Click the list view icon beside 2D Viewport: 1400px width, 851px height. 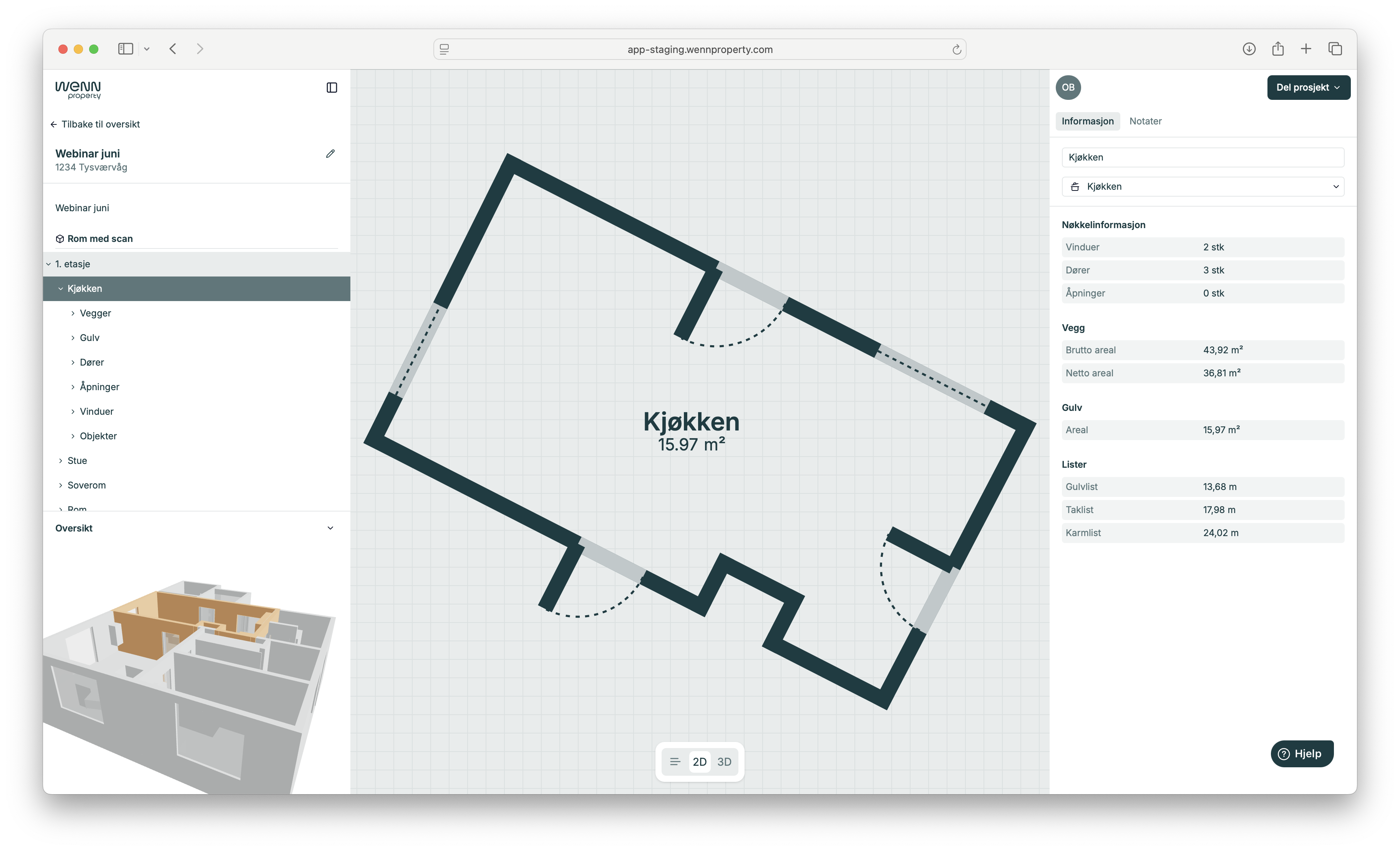click(x=674, y=762)
